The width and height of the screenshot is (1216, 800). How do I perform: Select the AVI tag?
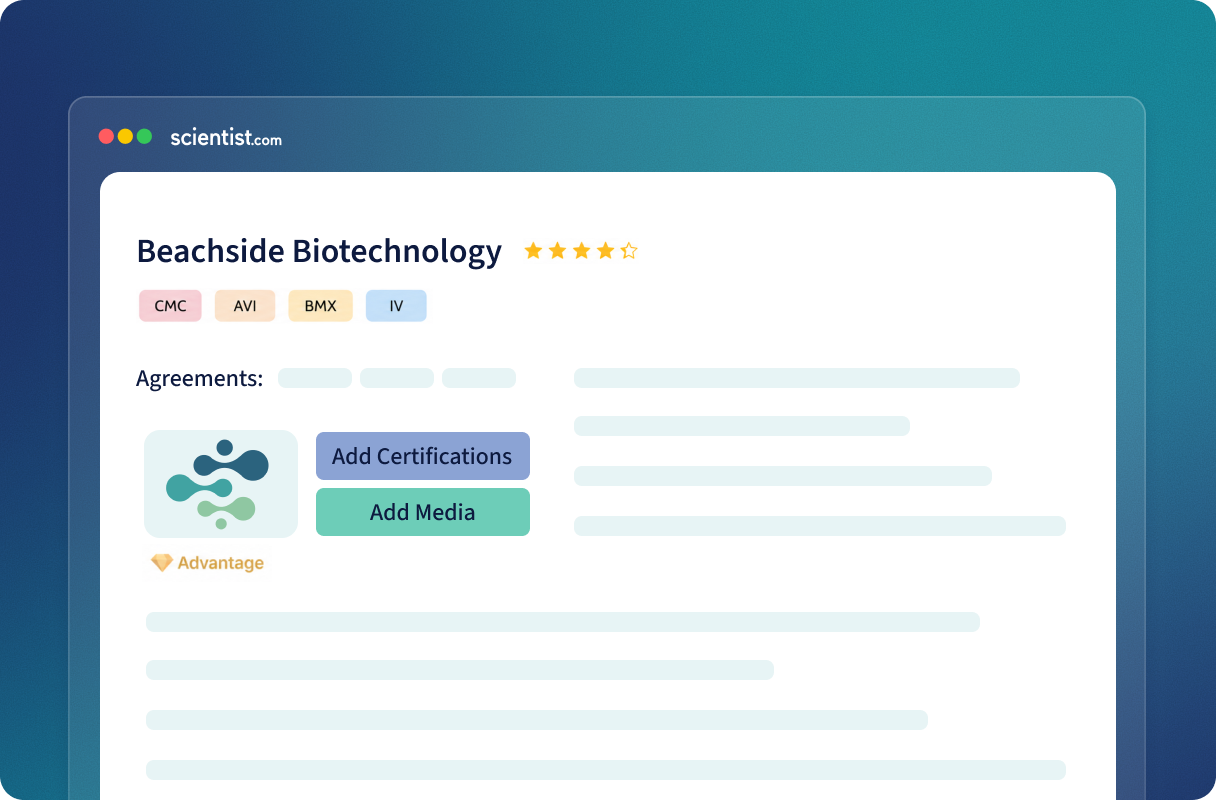click(x=245, y=306)
